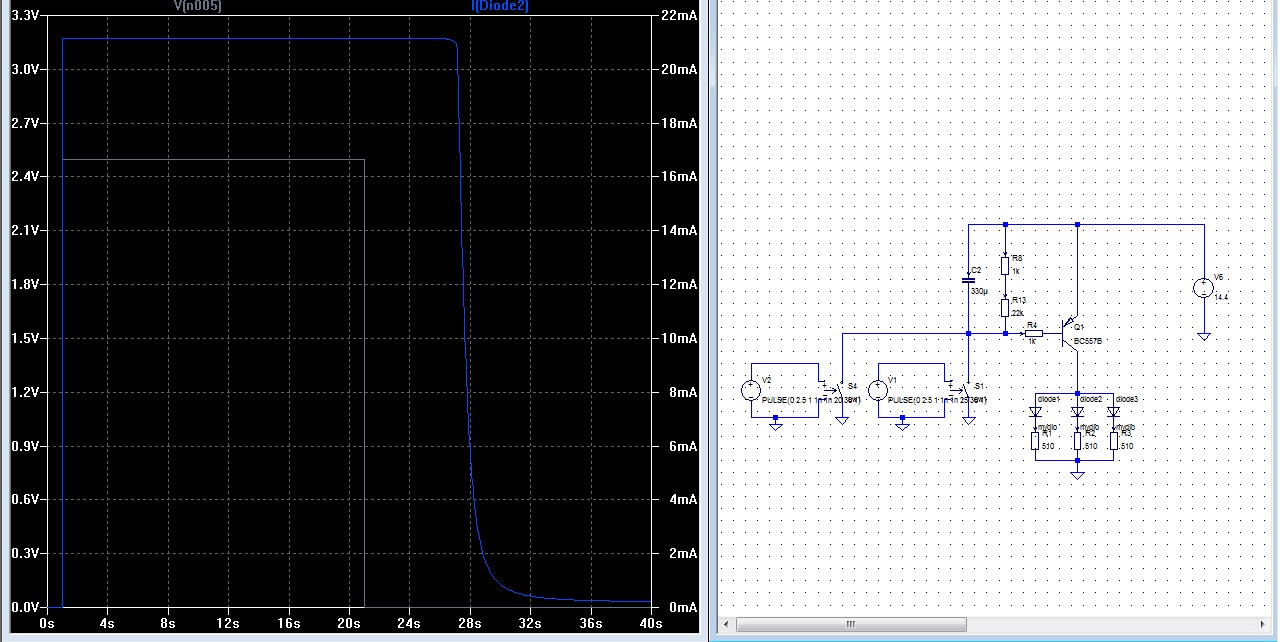Click the BC557B transistor model label
Screen dimensions: 1280x642
pos(1086,341)
